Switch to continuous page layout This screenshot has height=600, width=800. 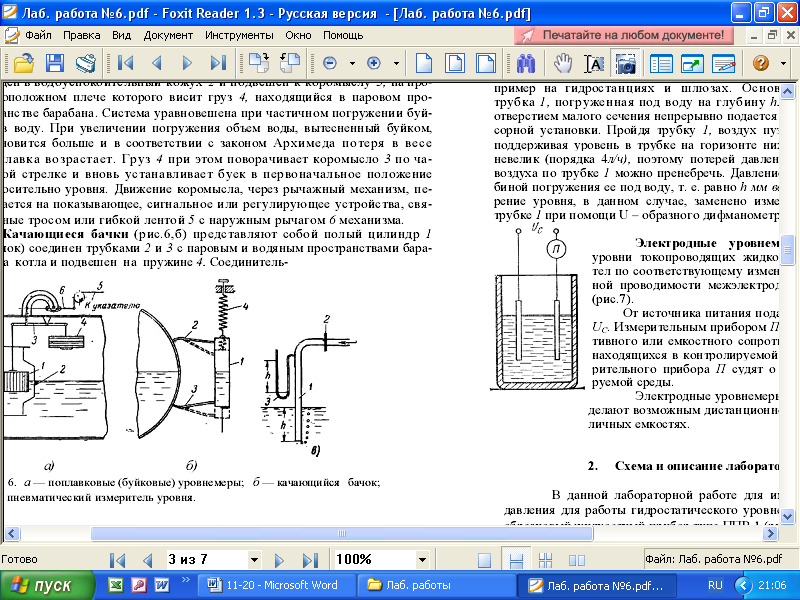point(516,560)
